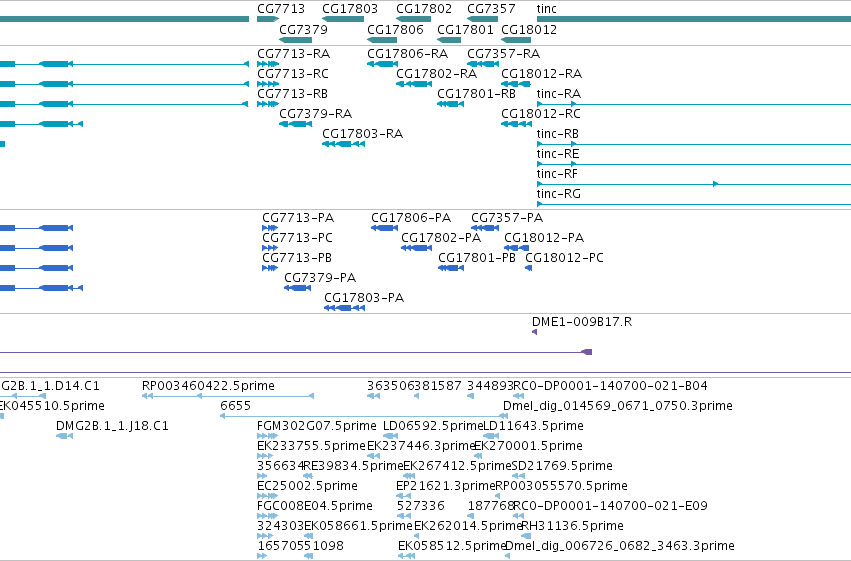The width and height of the screenshot is (851, 561).
Task: Click the 6655 feature label
Action: [236, 406]
